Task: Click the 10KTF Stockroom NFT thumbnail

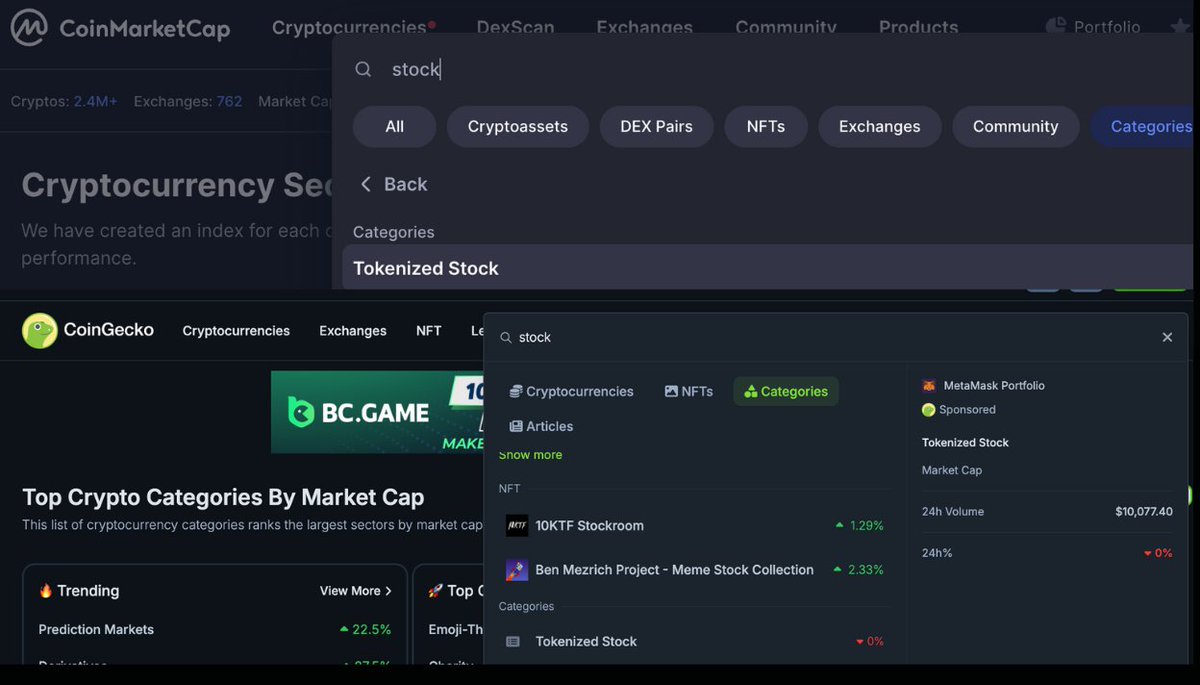Action: point(517,526)
